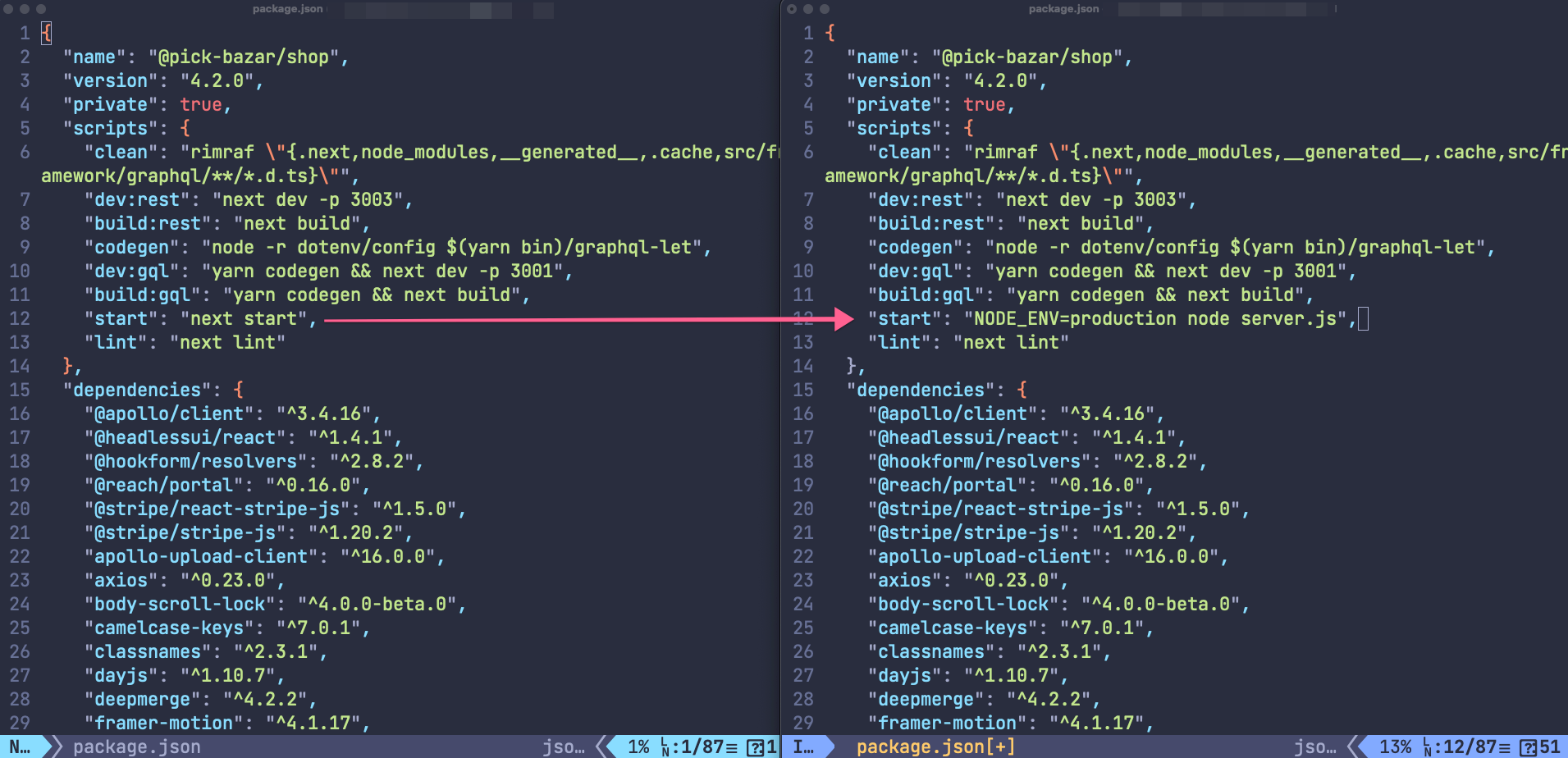Click the "next lint" value in the left window
This screenshot has height=758, width=1568.
point(228,342)
